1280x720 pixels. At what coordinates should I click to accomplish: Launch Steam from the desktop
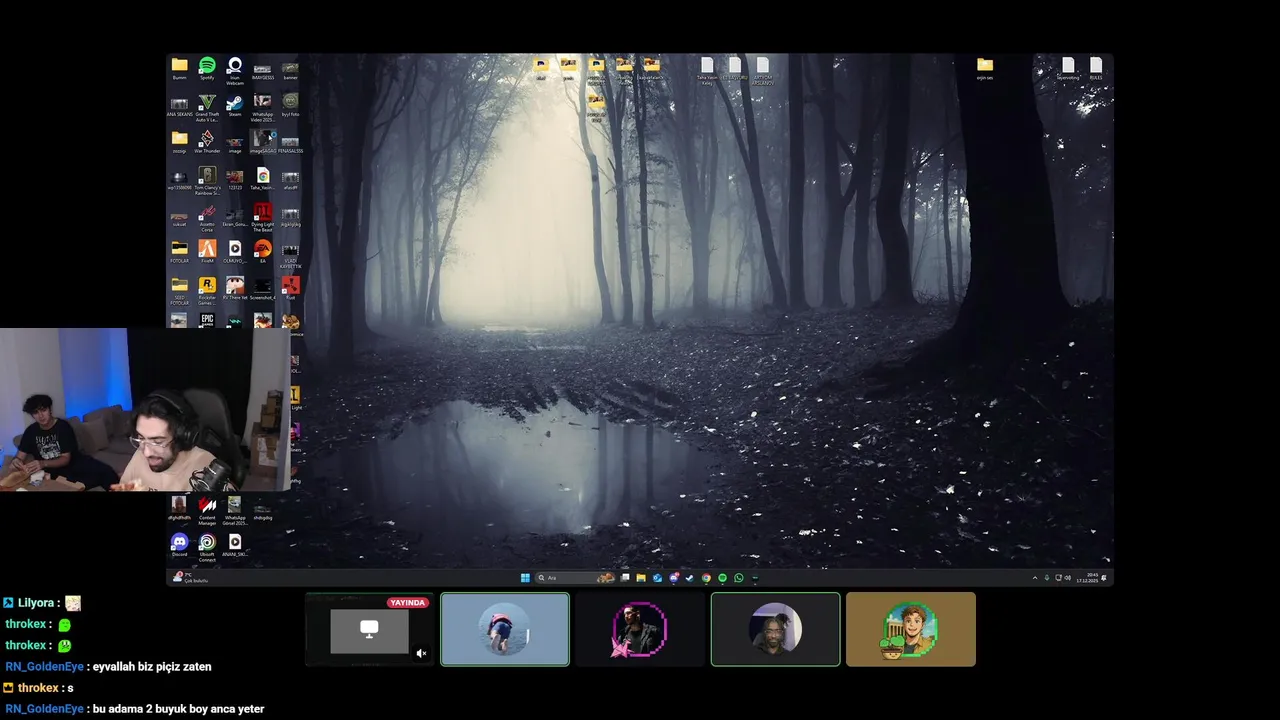click(235, 106)
